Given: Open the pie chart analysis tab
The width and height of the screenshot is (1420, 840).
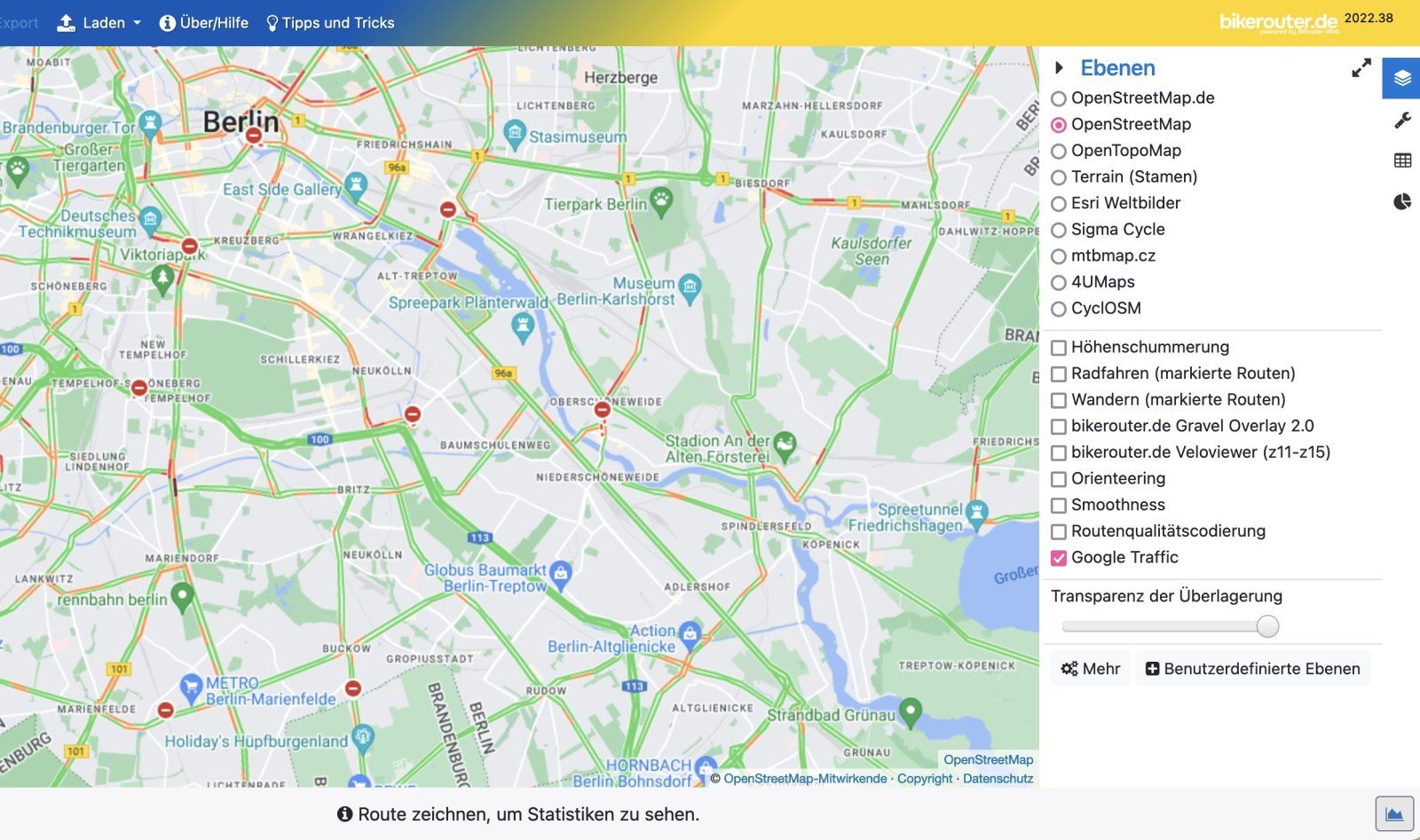Looking at the screenshot, I should pyautogui.click(x=1402, y=201).
